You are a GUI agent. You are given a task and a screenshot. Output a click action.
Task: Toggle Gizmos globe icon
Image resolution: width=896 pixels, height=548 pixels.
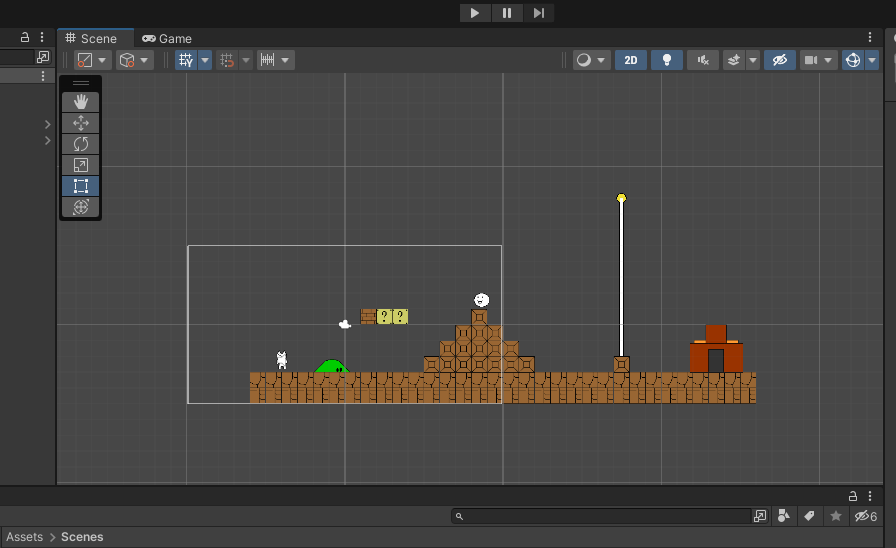point(853,60)
